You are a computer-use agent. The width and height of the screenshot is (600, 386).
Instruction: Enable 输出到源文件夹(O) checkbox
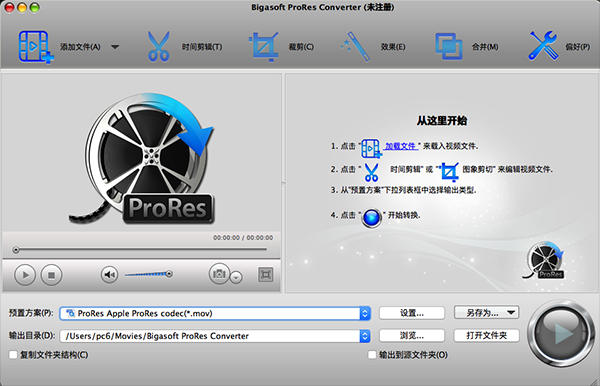coord(372,355)
